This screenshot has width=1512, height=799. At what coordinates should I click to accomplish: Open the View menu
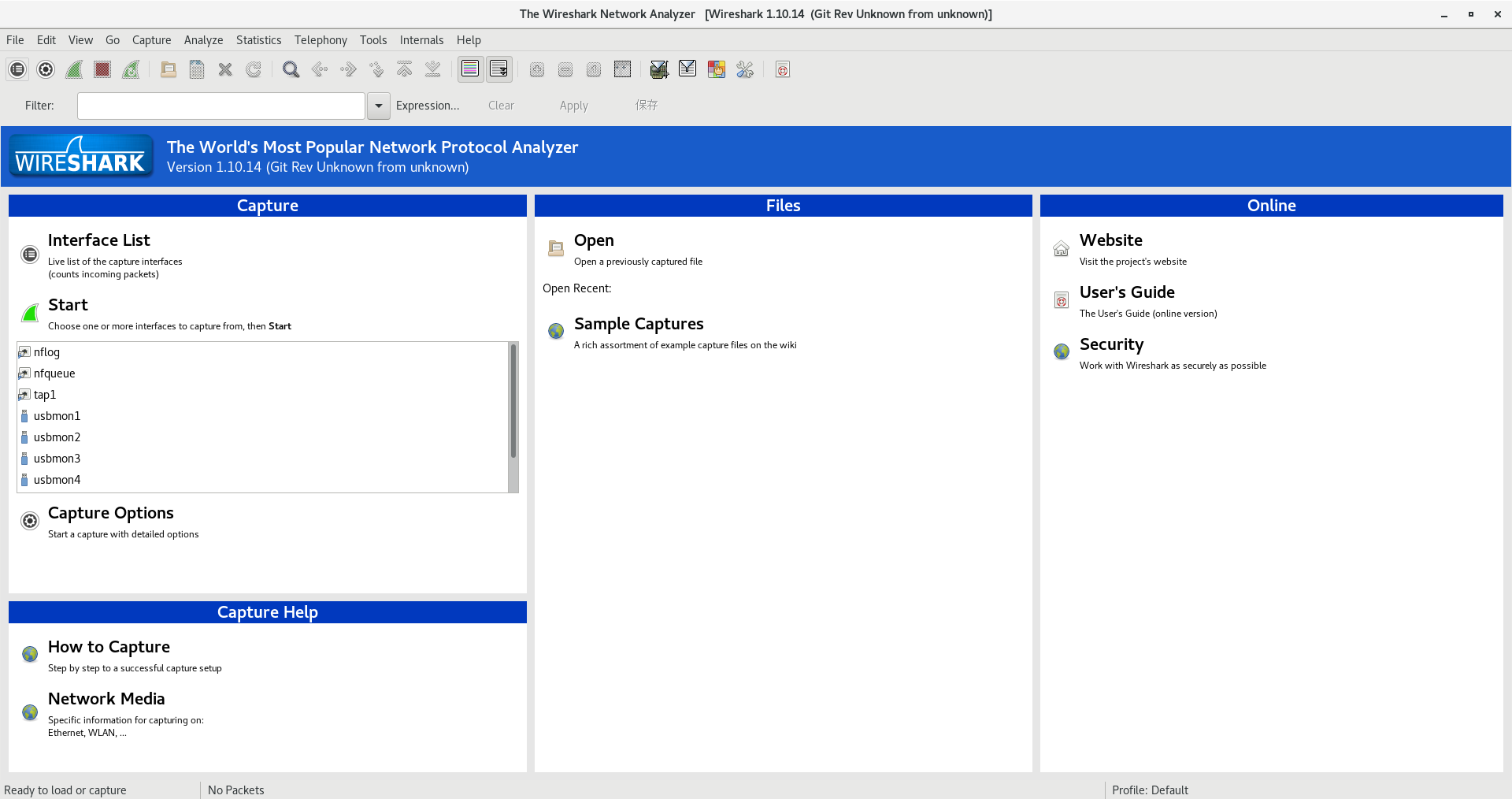coord(80,40)
